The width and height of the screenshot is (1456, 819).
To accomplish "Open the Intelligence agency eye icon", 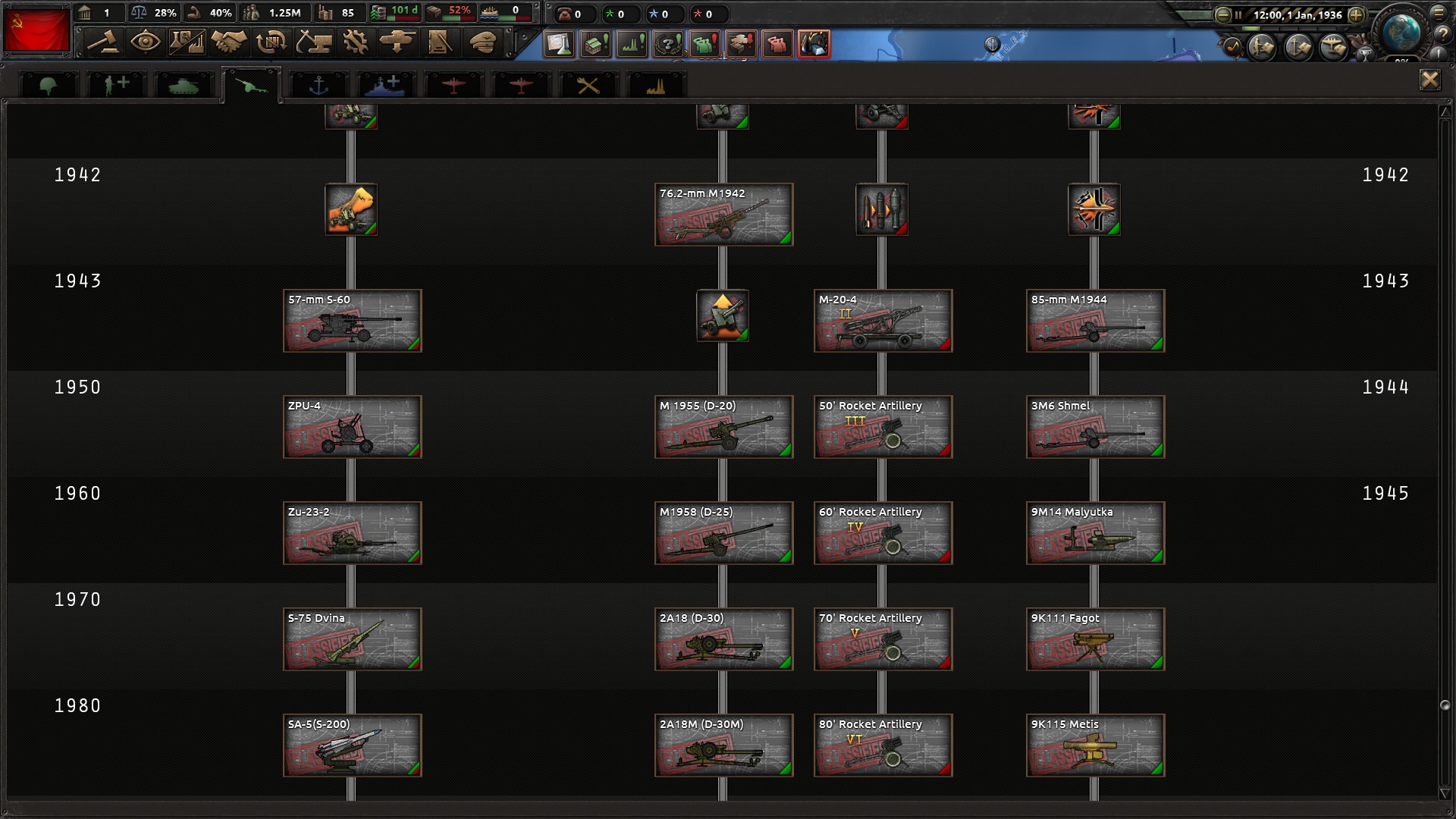I will pos(145,42).
